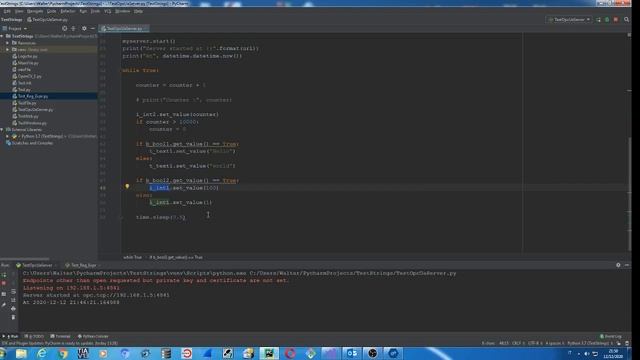
Task: Select Scratches and Consoles in project tree
Action: [x=32, y=143]
